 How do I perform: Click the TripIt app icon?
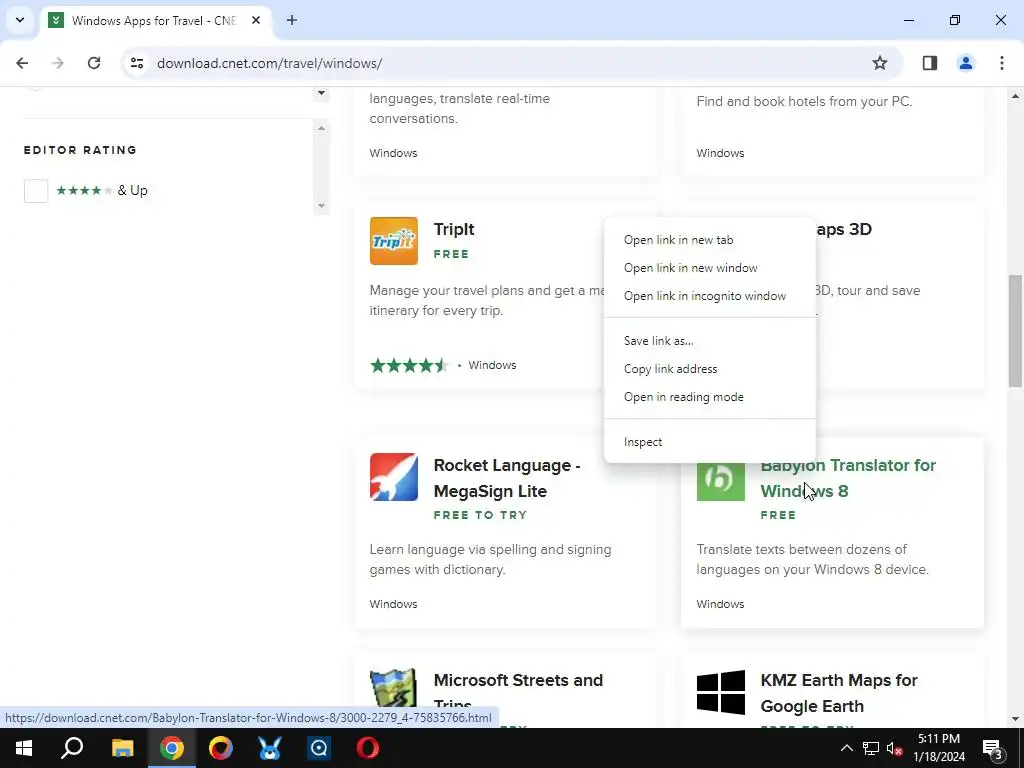[394, 241]
